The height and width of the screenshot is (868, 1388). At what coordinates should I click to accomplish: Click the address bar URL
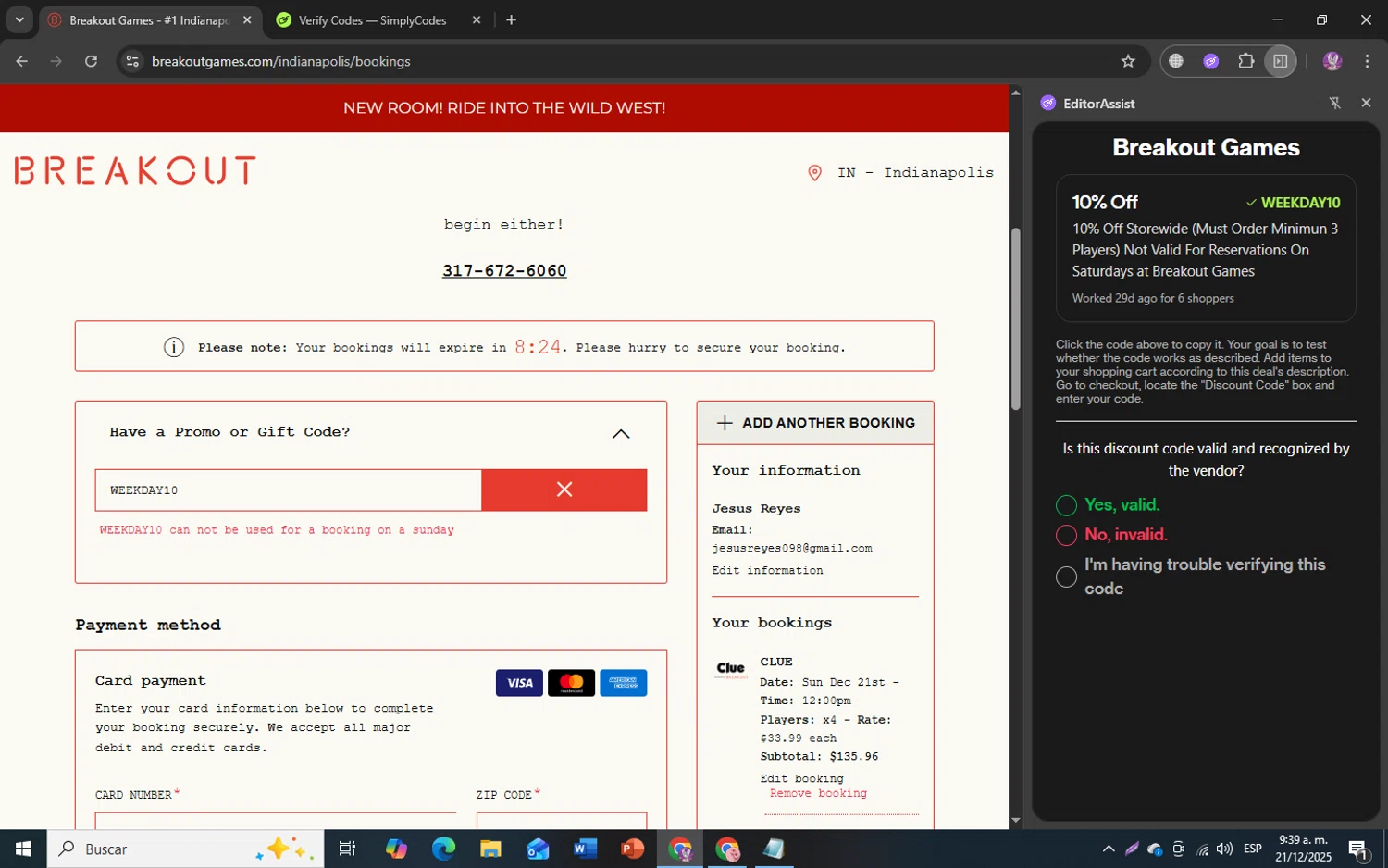coord(281,61)
